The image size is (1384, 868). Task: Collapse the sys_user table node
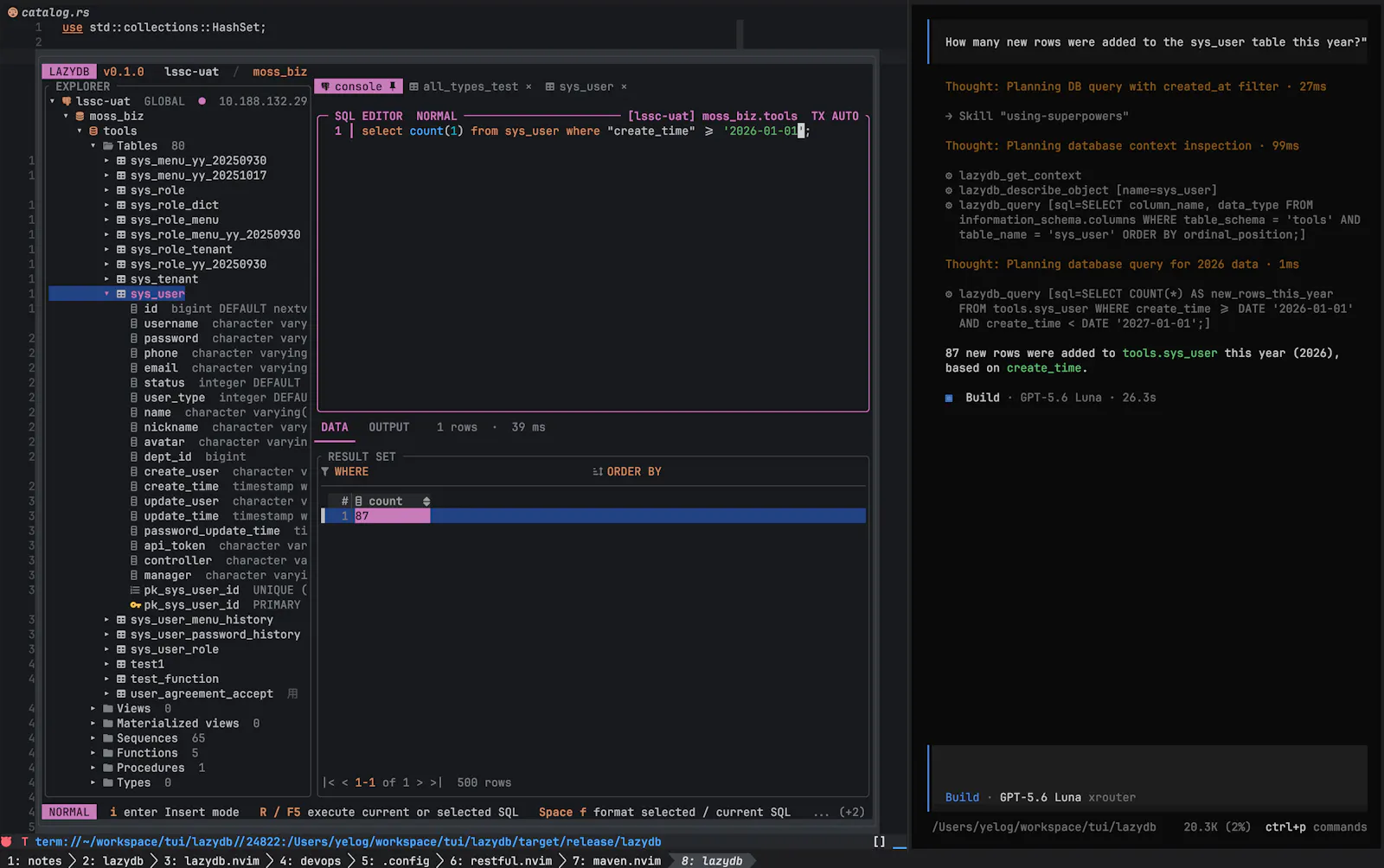(107, 294)
